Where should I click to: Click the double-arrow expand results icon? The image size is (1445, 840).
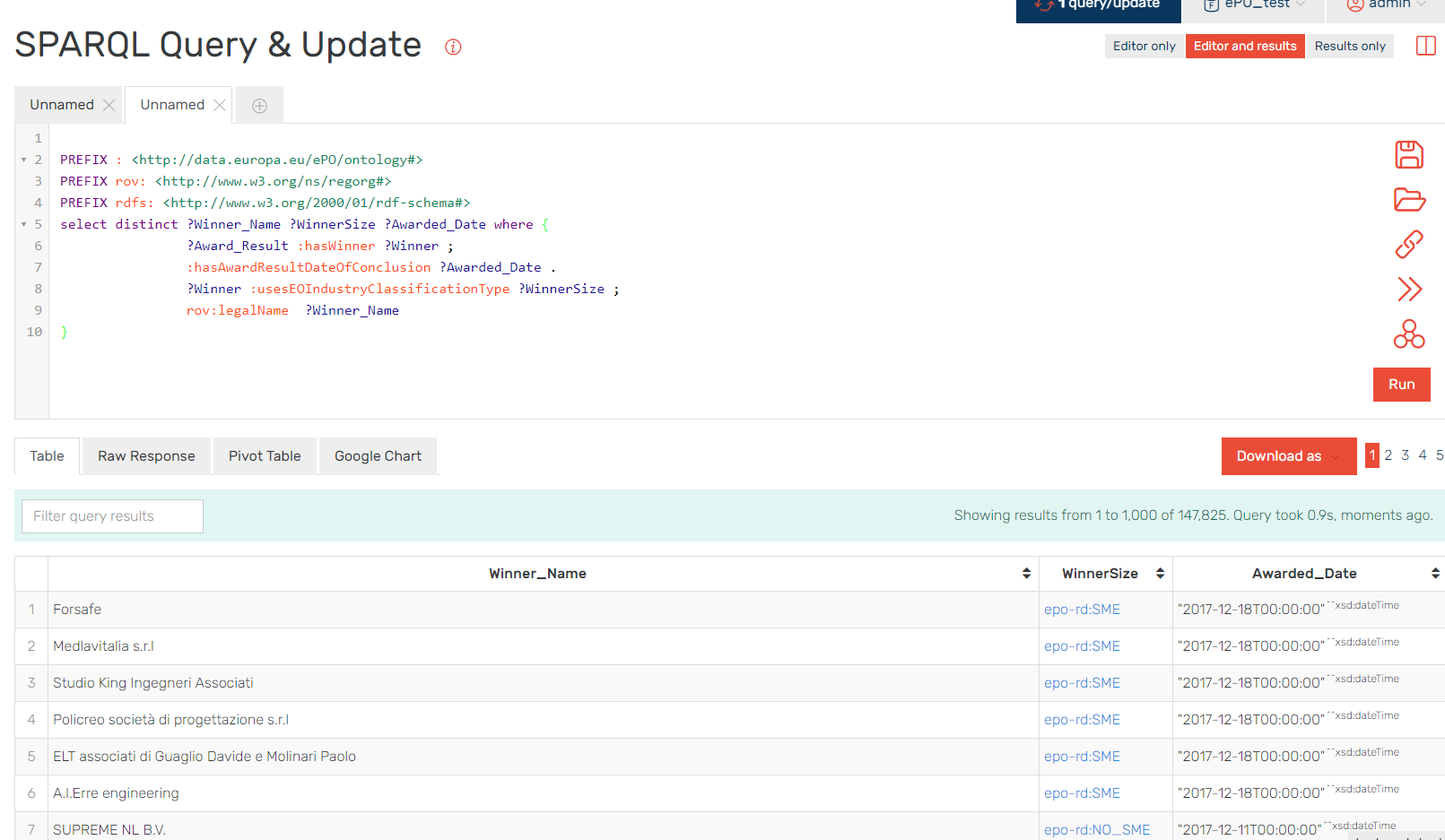[x=1409, y=289]
